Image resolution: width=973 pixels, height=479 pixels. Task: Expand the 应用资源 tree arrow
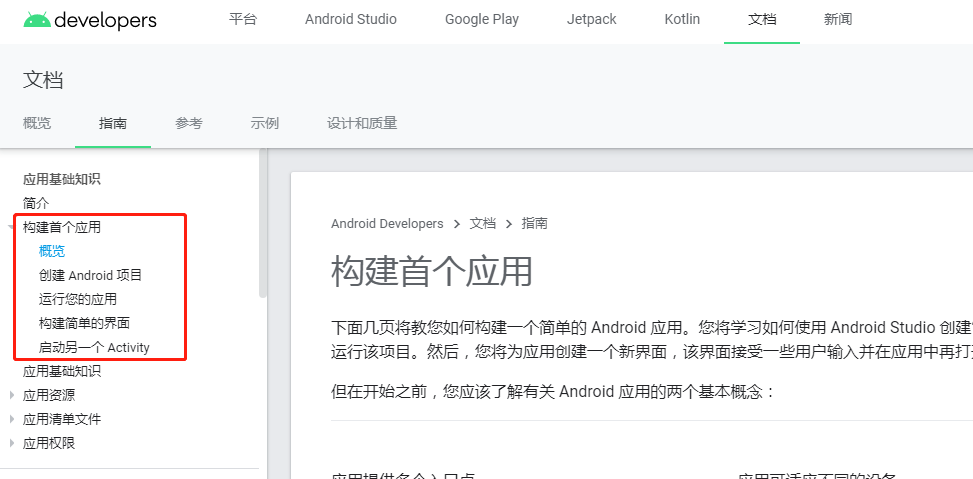(12, 395)
